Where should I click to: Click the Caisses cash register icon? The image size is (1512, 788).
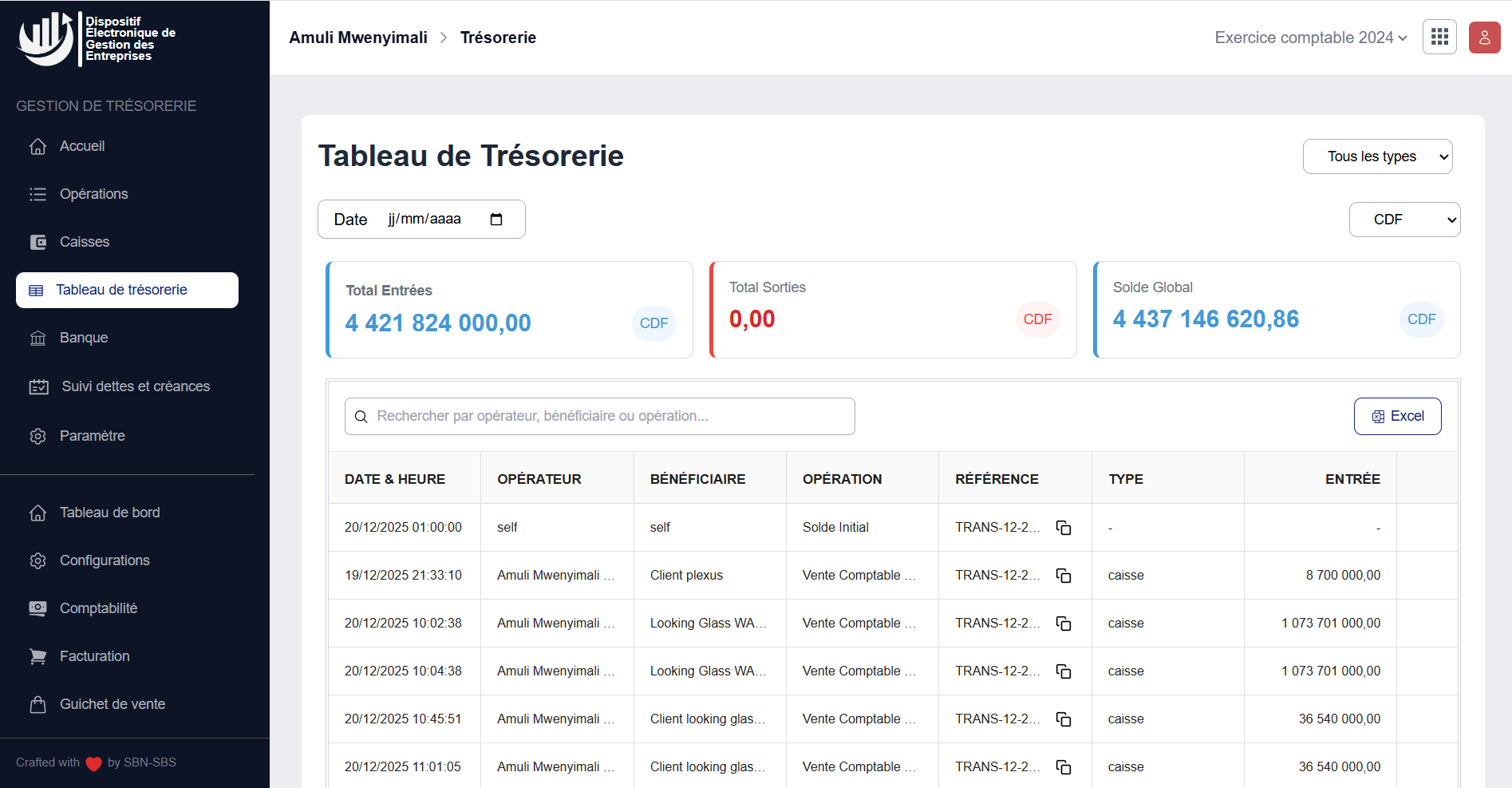38,242
